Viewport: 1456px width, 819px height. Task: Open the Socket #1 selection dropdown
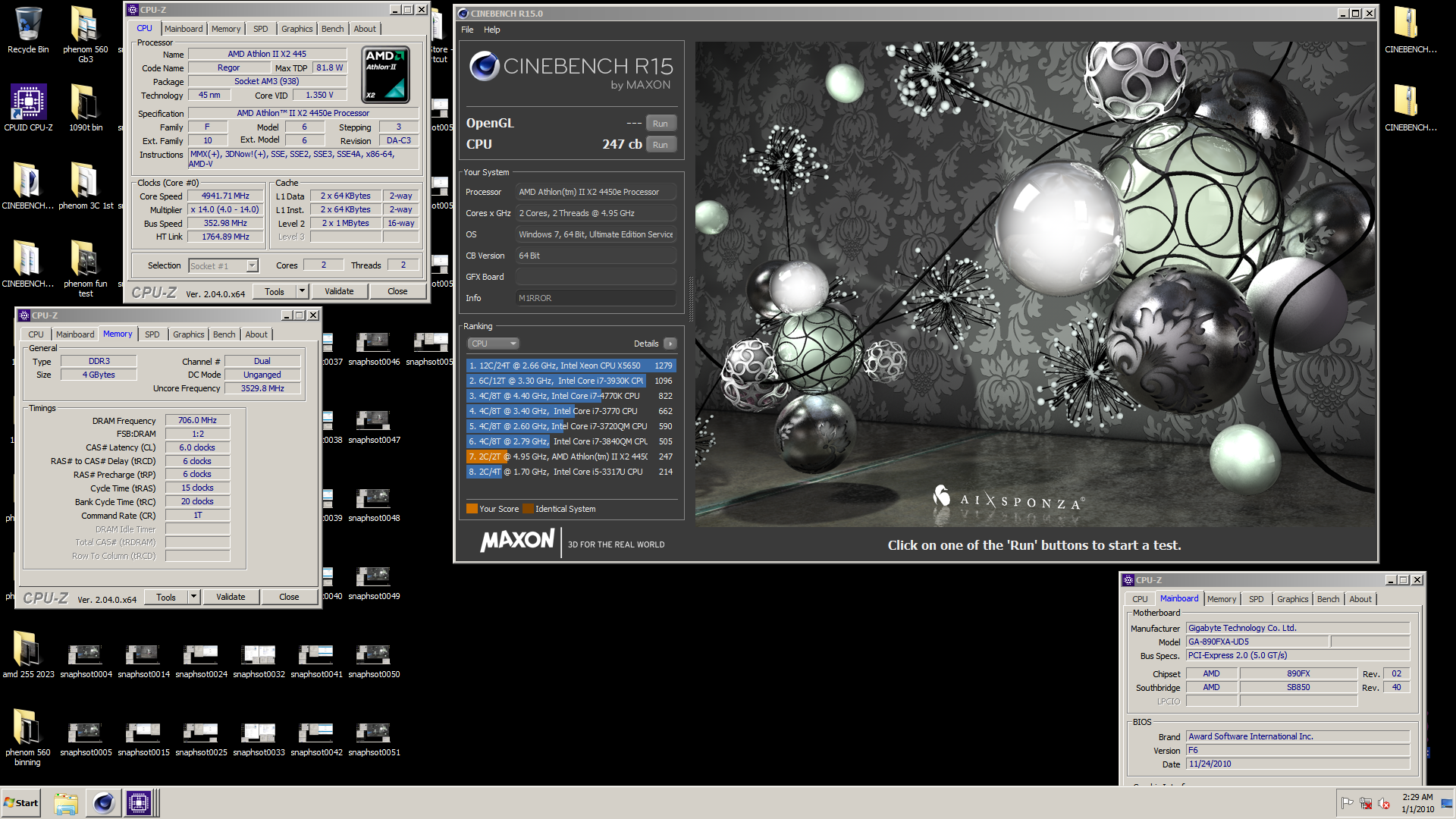tap(223, 265)
